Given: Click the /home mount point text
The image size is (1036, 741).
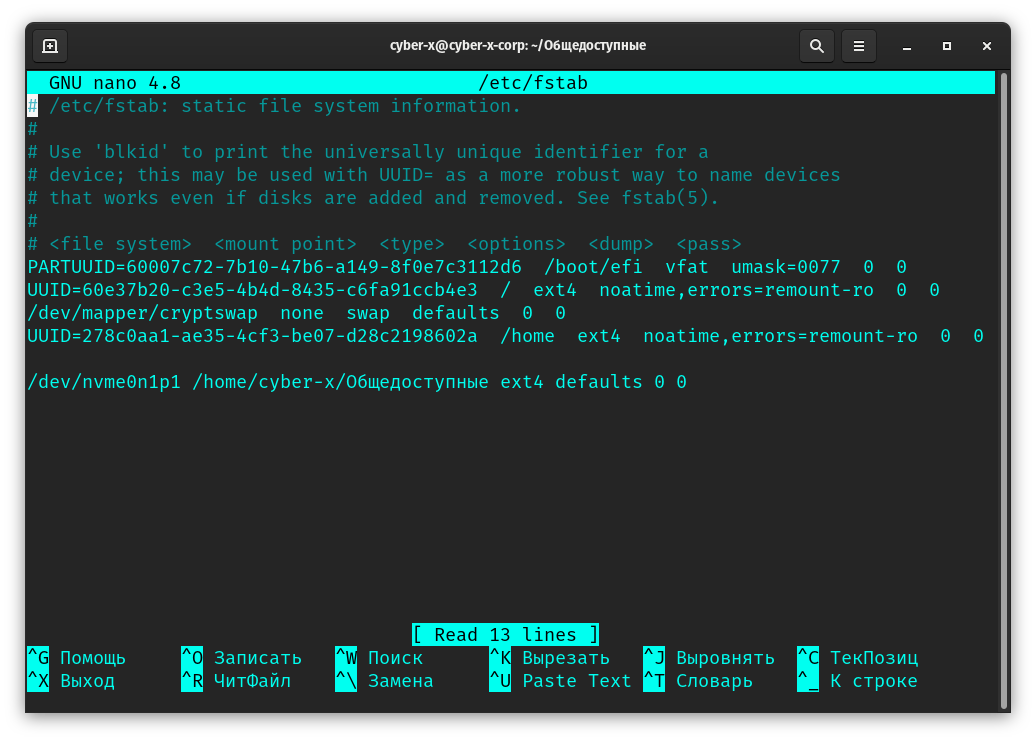Looking at the screenshot, I should [x=527, y=336].
